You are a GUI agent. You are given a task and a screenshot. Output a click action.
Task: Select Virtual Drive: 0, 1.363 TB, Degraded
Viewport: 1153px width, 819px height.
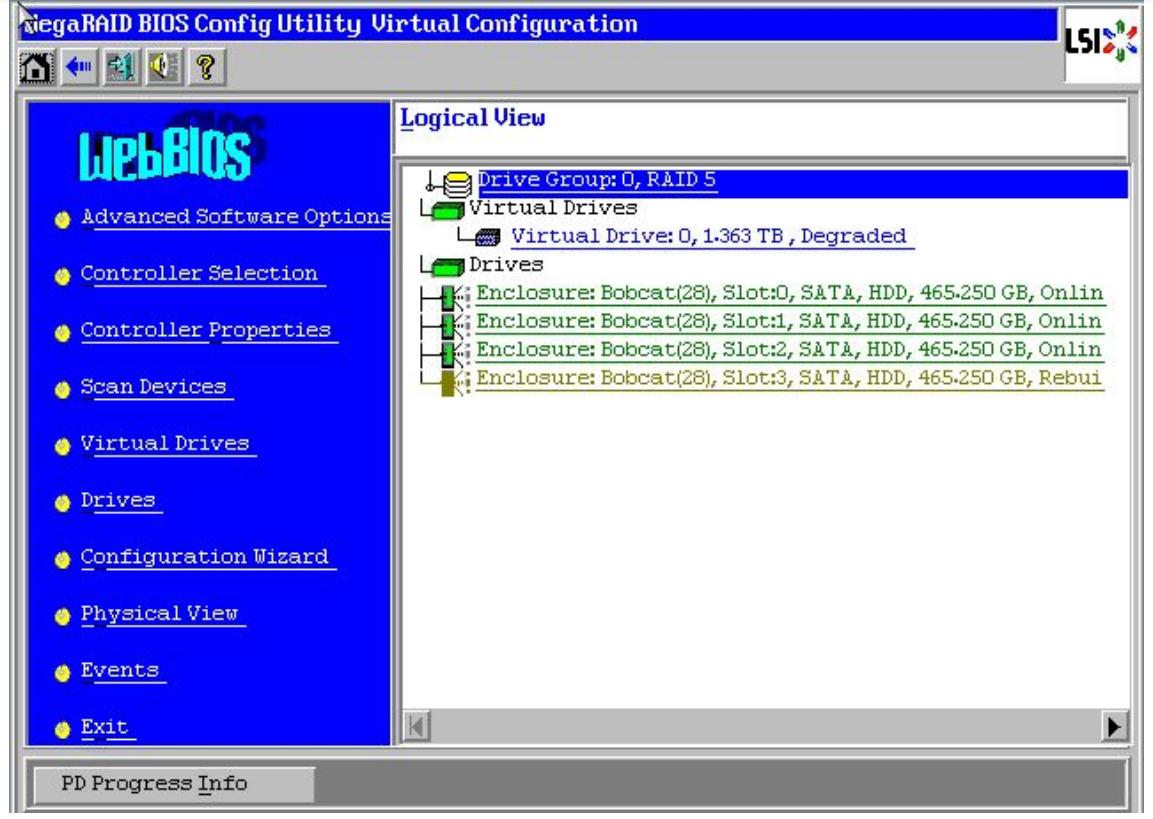pyautogui.click(x=709, y=237)
